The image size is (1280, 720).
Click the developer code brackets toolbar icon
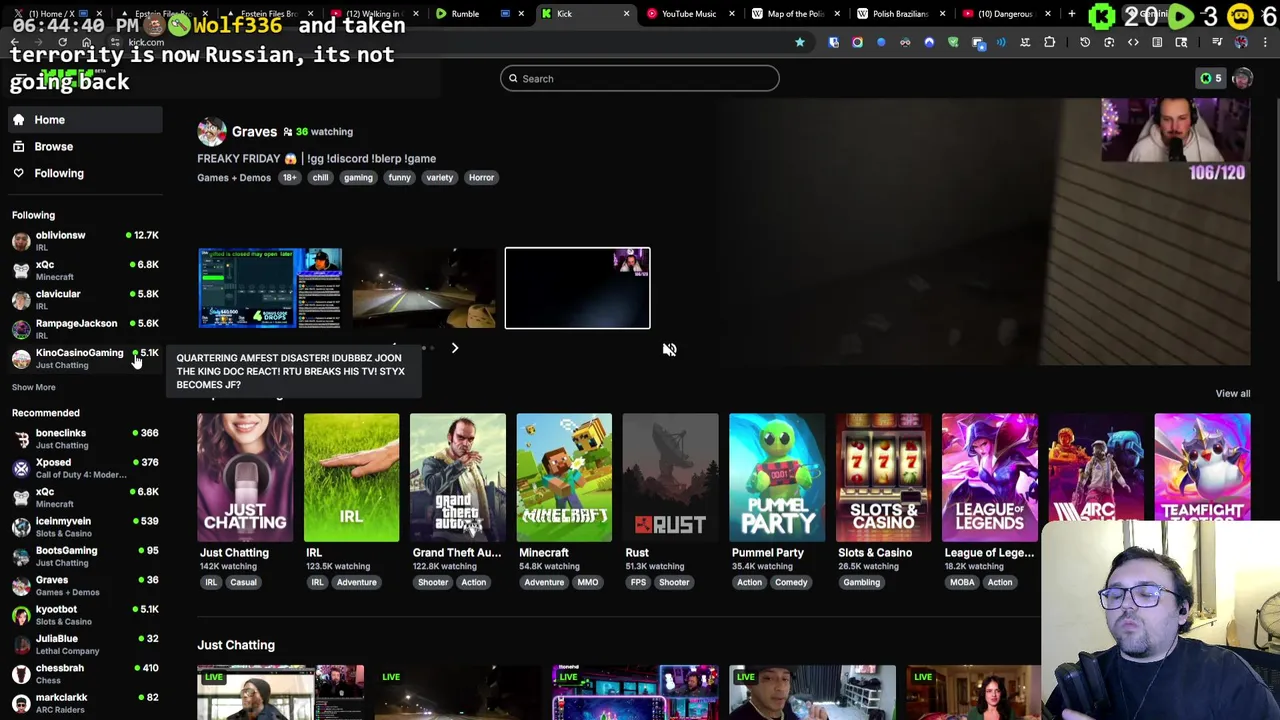pyautogui.click(x=1133, y=42)
